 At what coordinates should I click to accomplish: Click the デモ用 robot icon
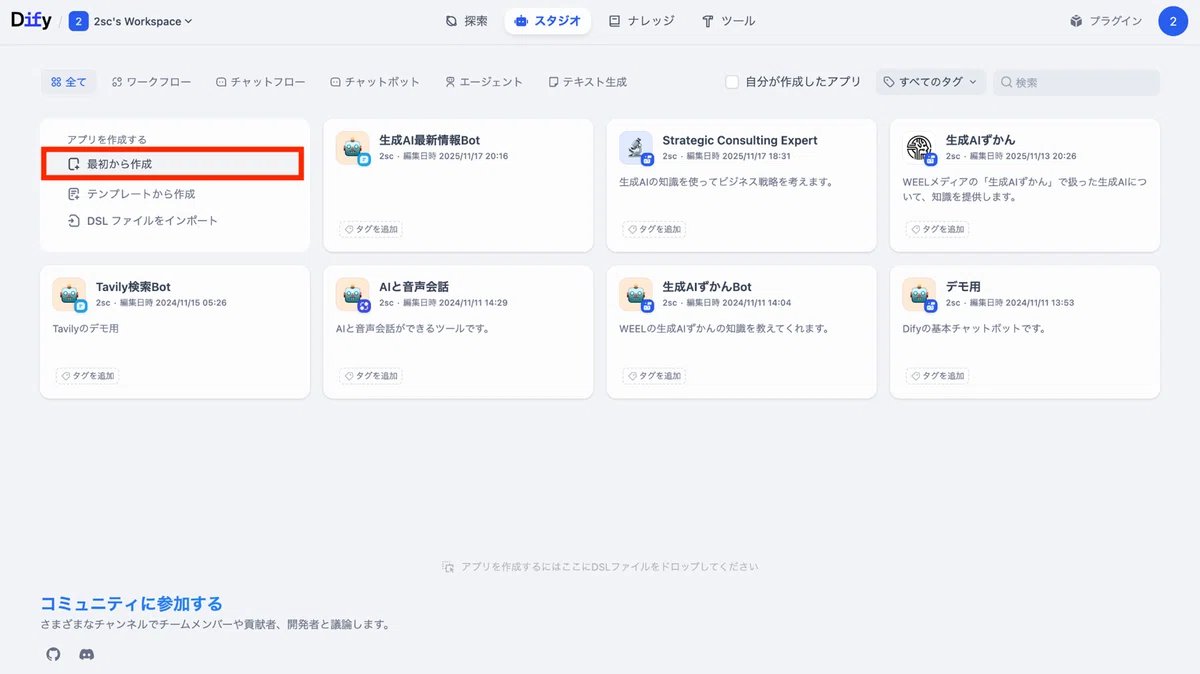919,294
